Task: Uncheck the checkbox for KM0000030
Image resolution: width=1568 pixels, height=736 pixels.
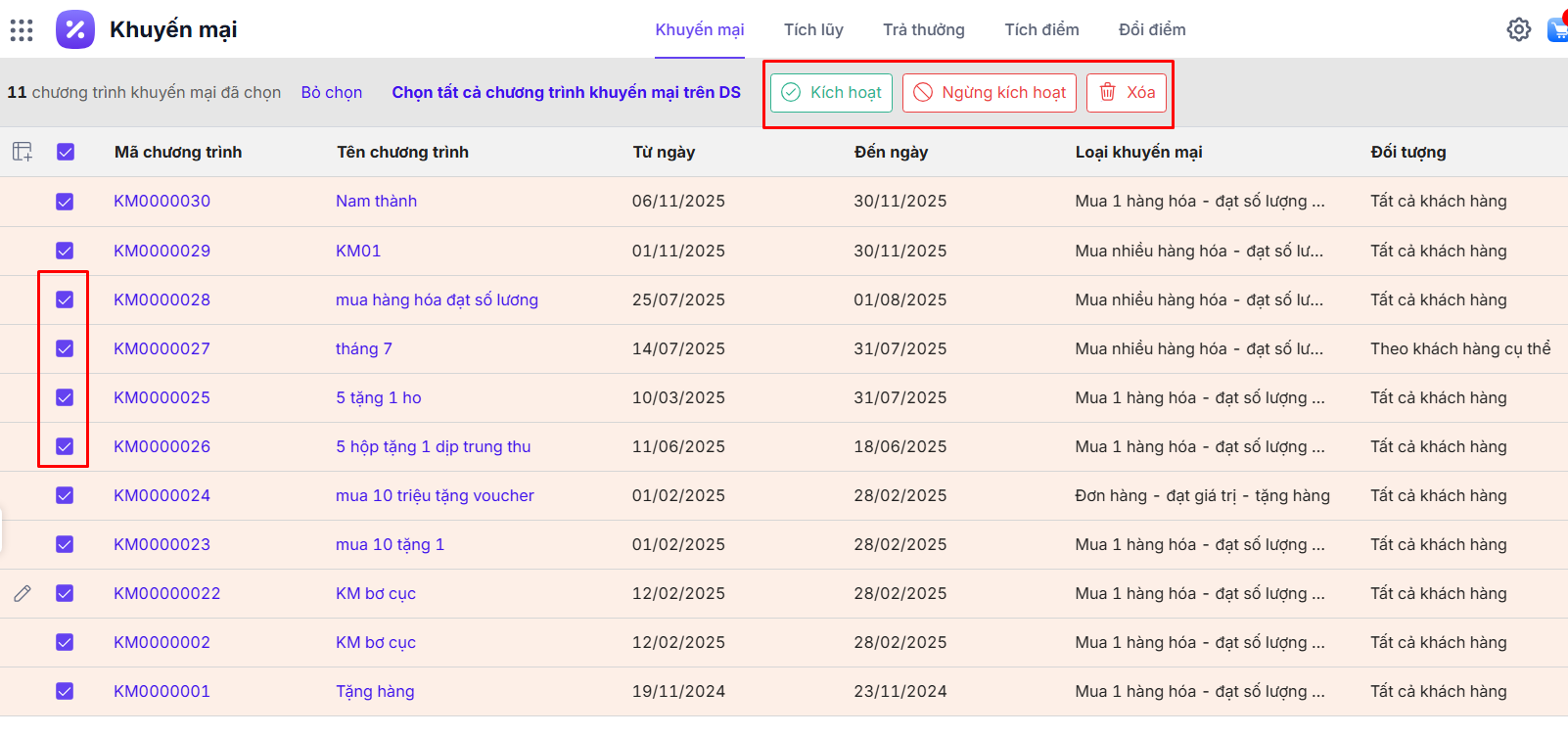Action: tap(66, 202)
